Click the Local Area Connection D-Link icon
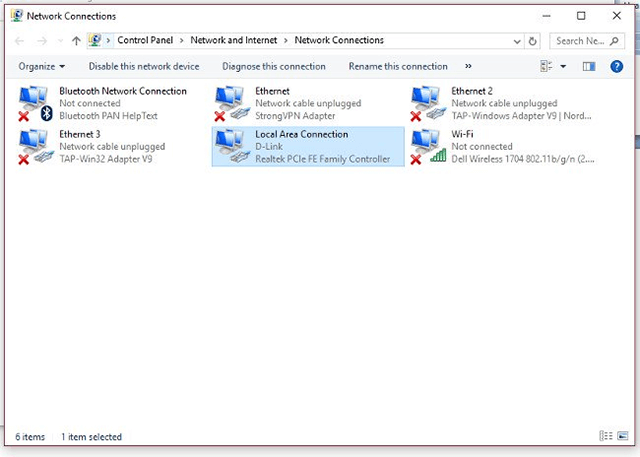 point(231,146)
